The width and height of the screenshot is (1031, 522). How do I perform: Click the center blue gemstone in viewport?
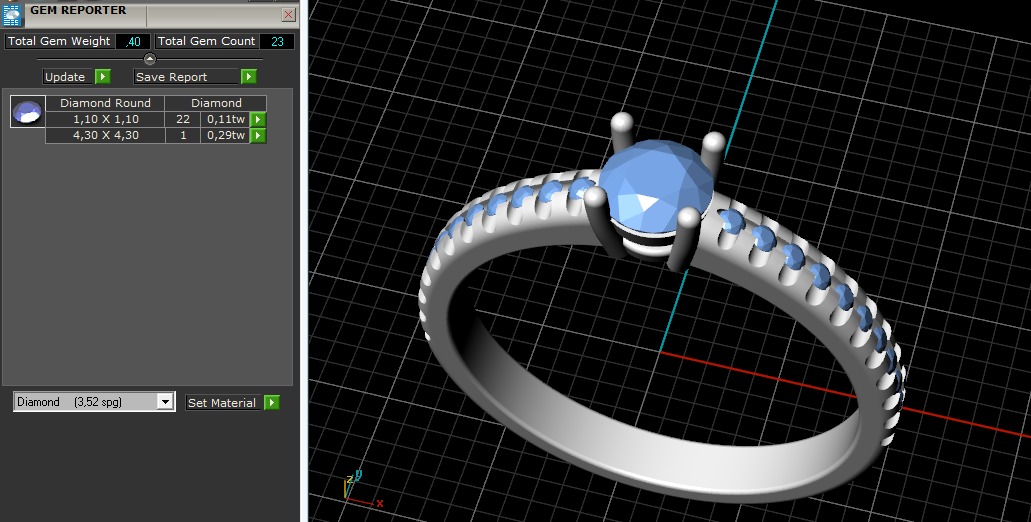click(x=656, y=187)
